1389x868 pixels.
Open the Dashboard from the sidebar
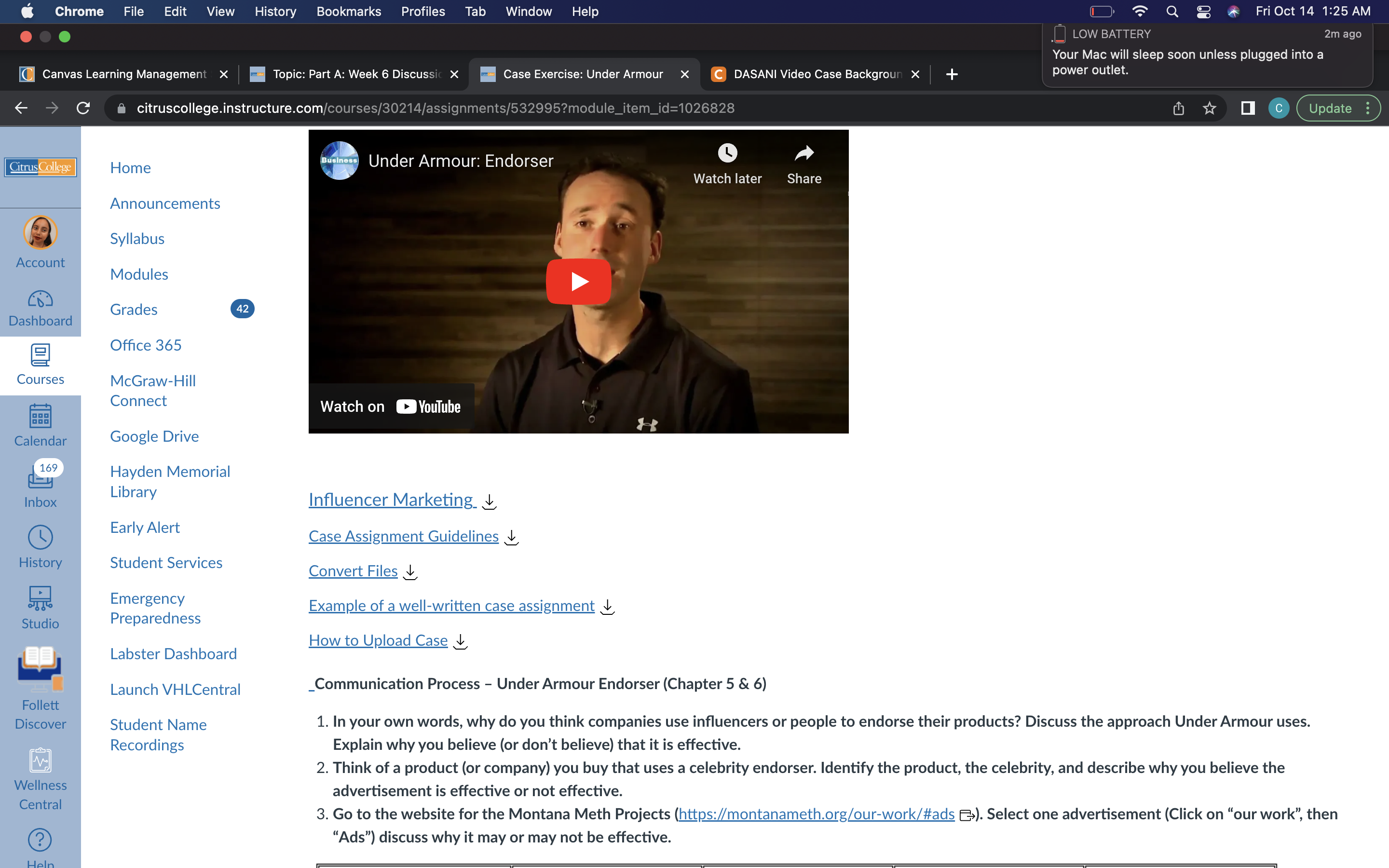click(40, 307)
